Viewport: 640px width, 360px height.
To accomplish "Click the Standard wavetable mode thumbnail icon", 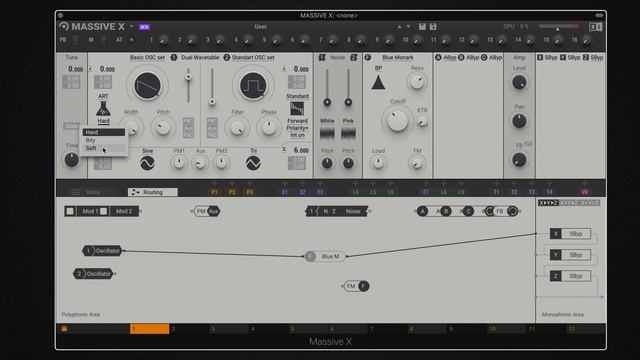I will point(297,109).
